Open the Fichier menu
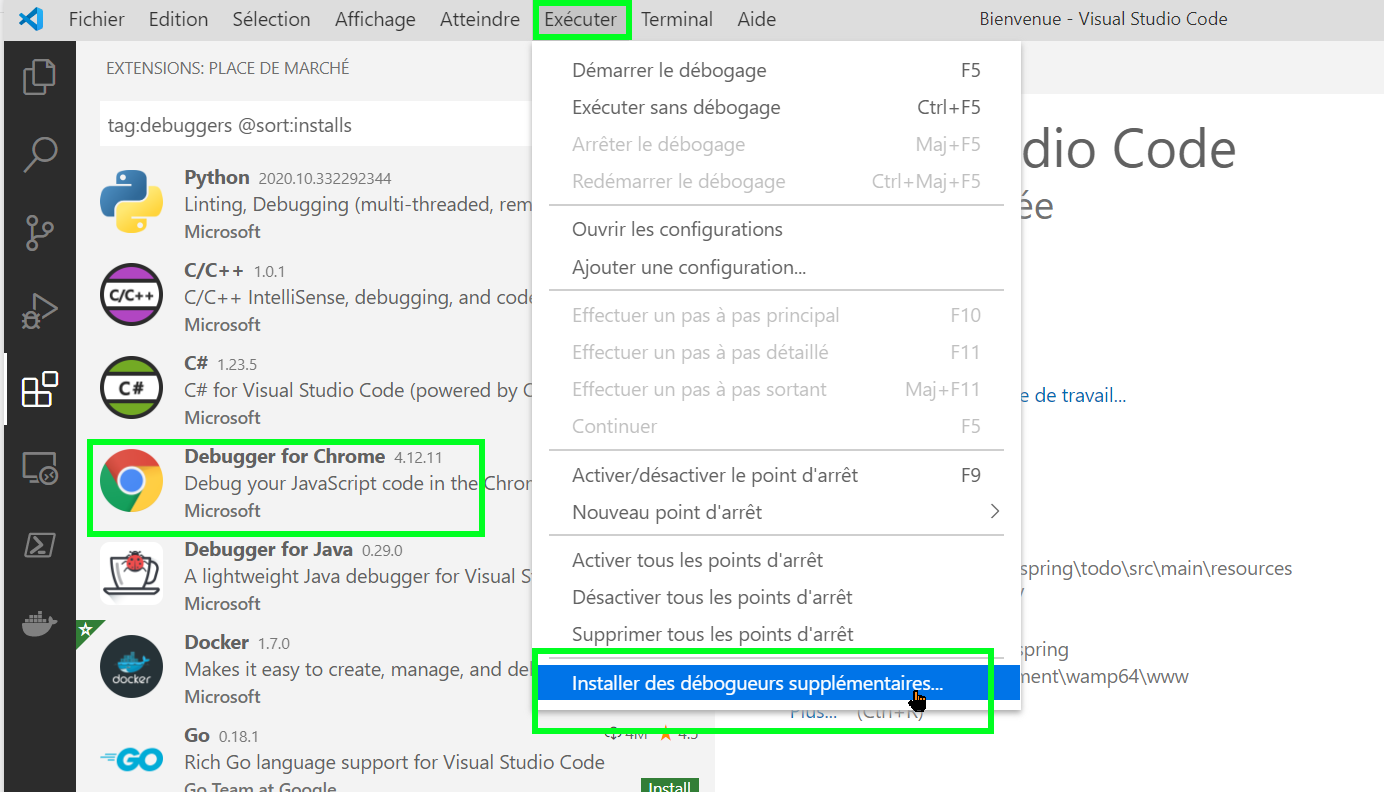Screen dimensions: 1384x792 (x=97, y=19)
